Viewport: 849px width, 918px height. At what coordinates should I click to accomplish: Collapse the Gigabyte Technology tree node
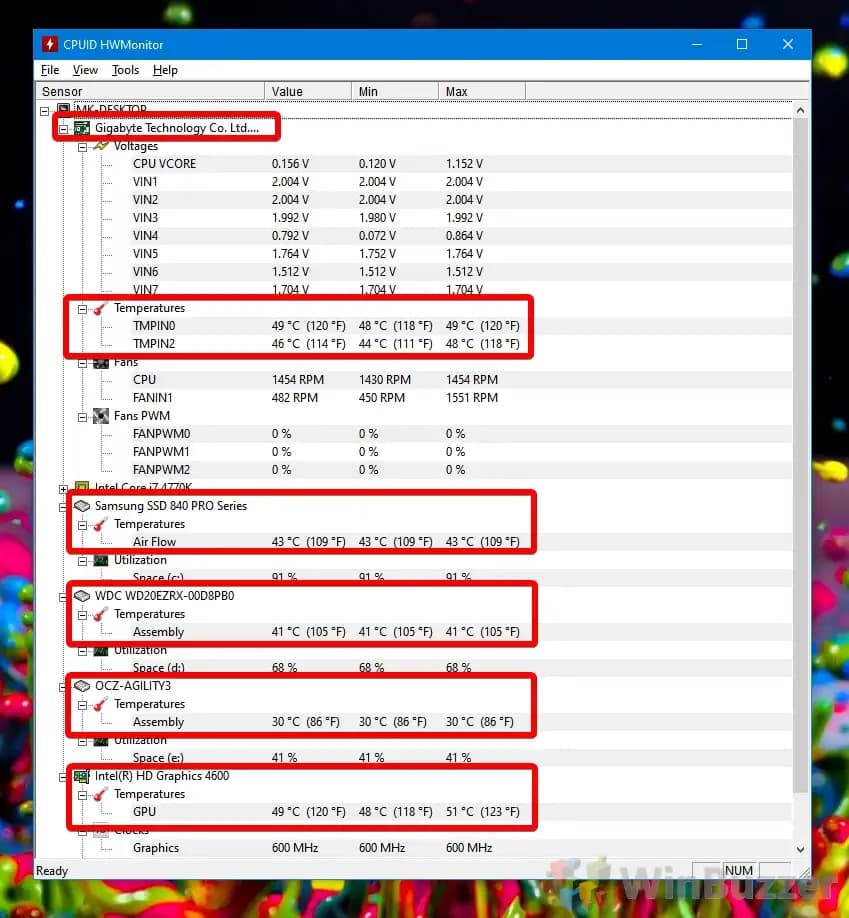point(64,128)
